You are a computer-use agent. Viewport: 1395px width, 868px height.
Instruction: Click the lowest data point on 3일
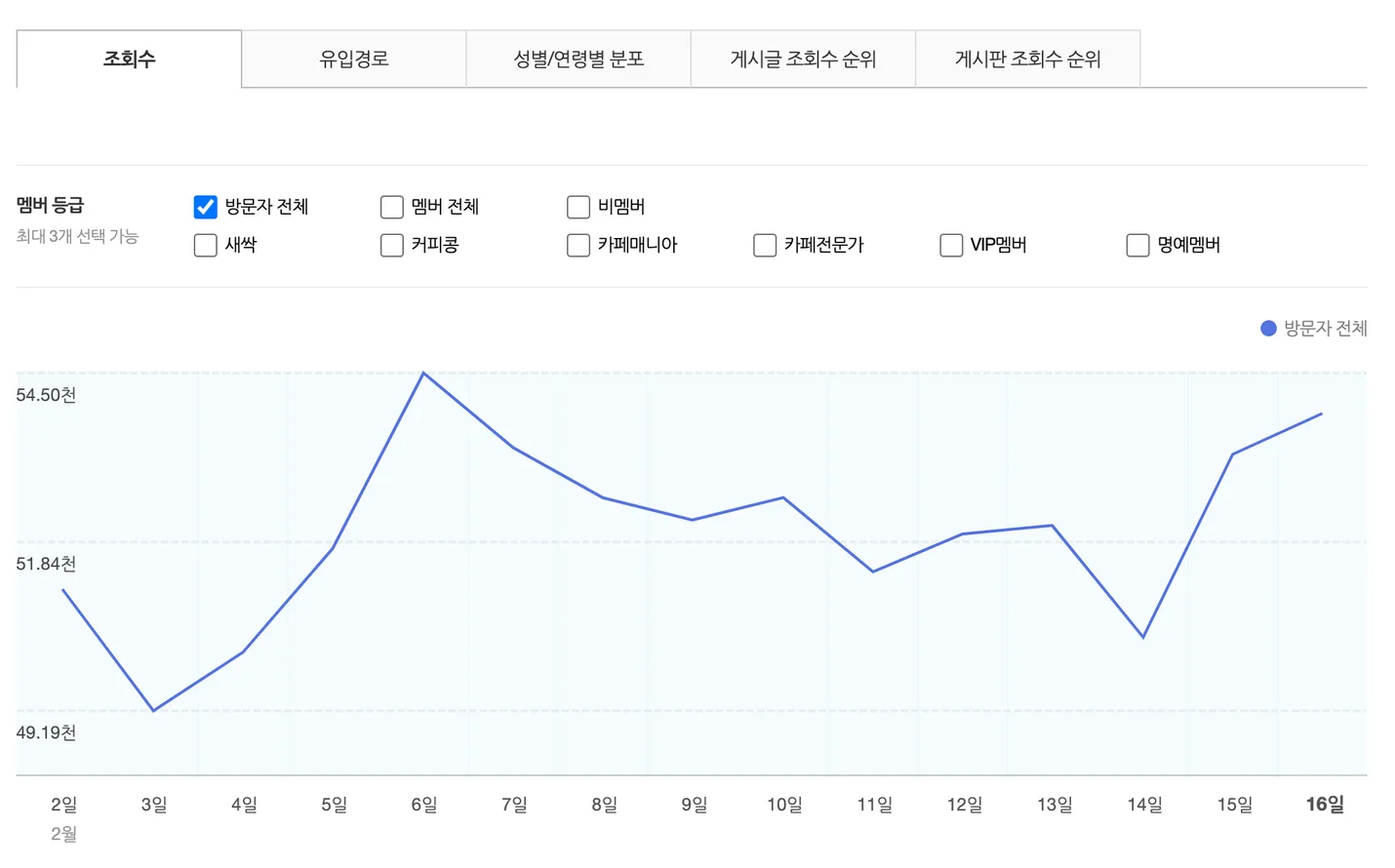153,710
